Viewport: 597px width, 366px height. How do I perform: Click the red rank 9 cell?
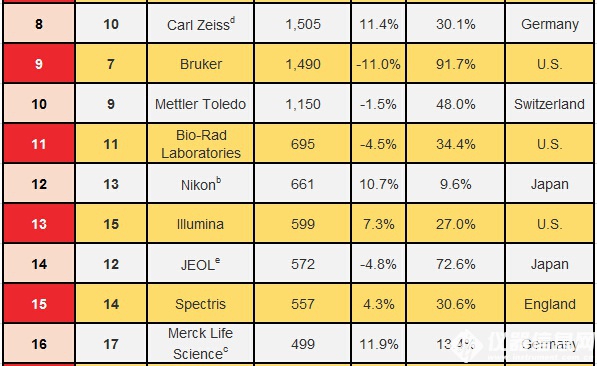click(39, 64)
